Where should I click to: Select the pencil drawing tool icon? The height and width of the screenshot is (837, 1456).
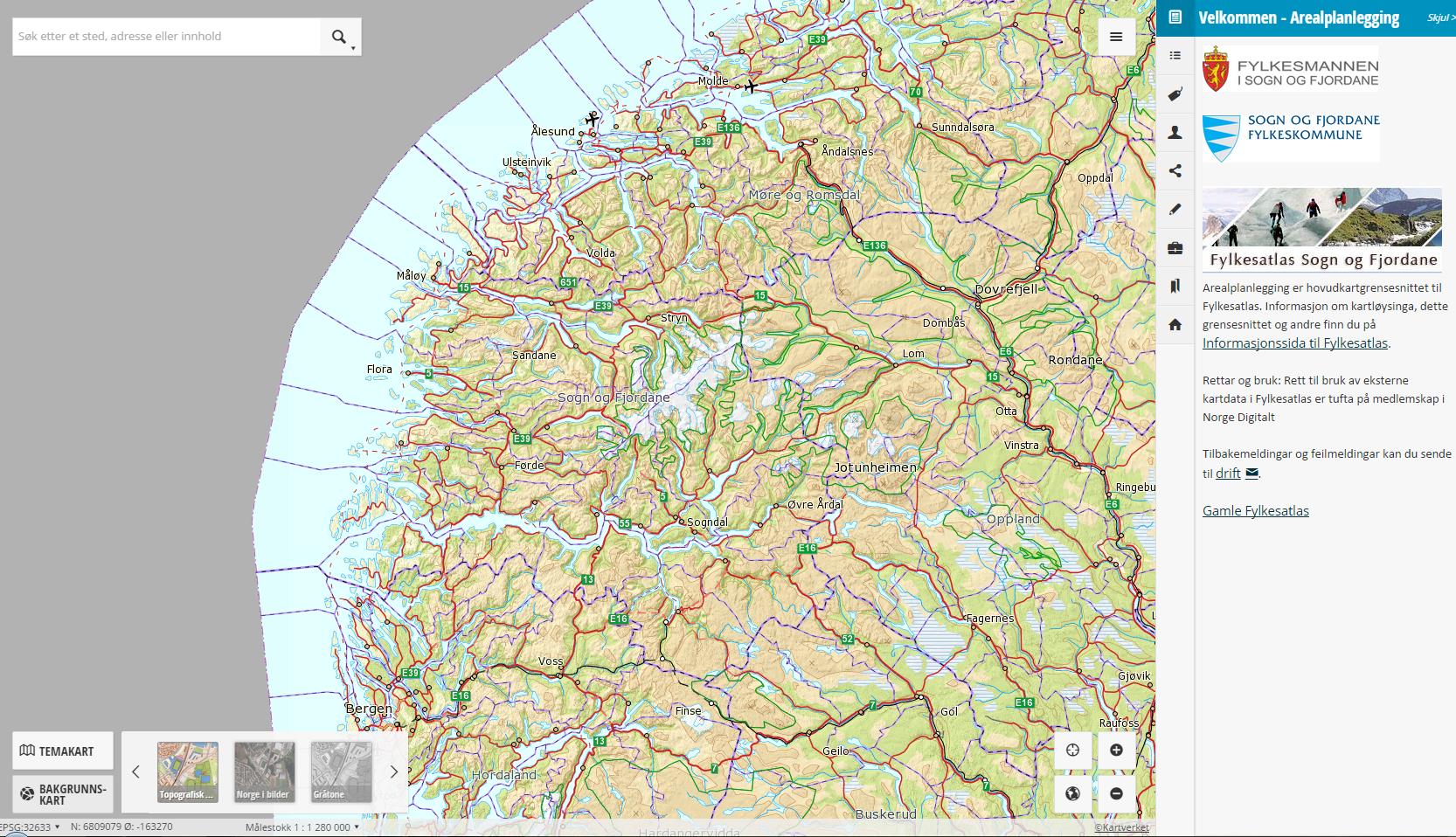pos(1175,210)
